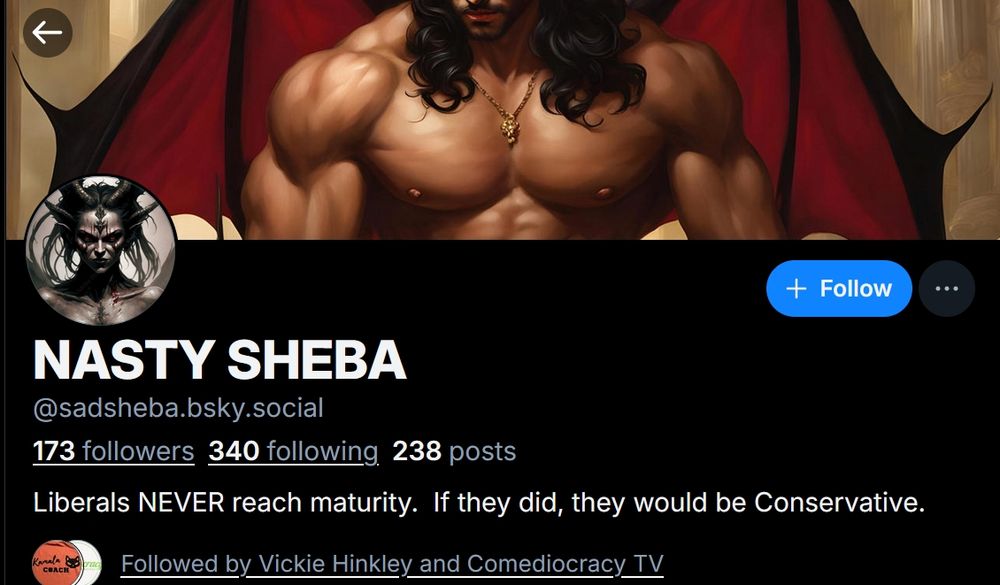Click Comediocracy TV in the followed-by text
Screen dimensions: 1000x585
click(565, 564)
